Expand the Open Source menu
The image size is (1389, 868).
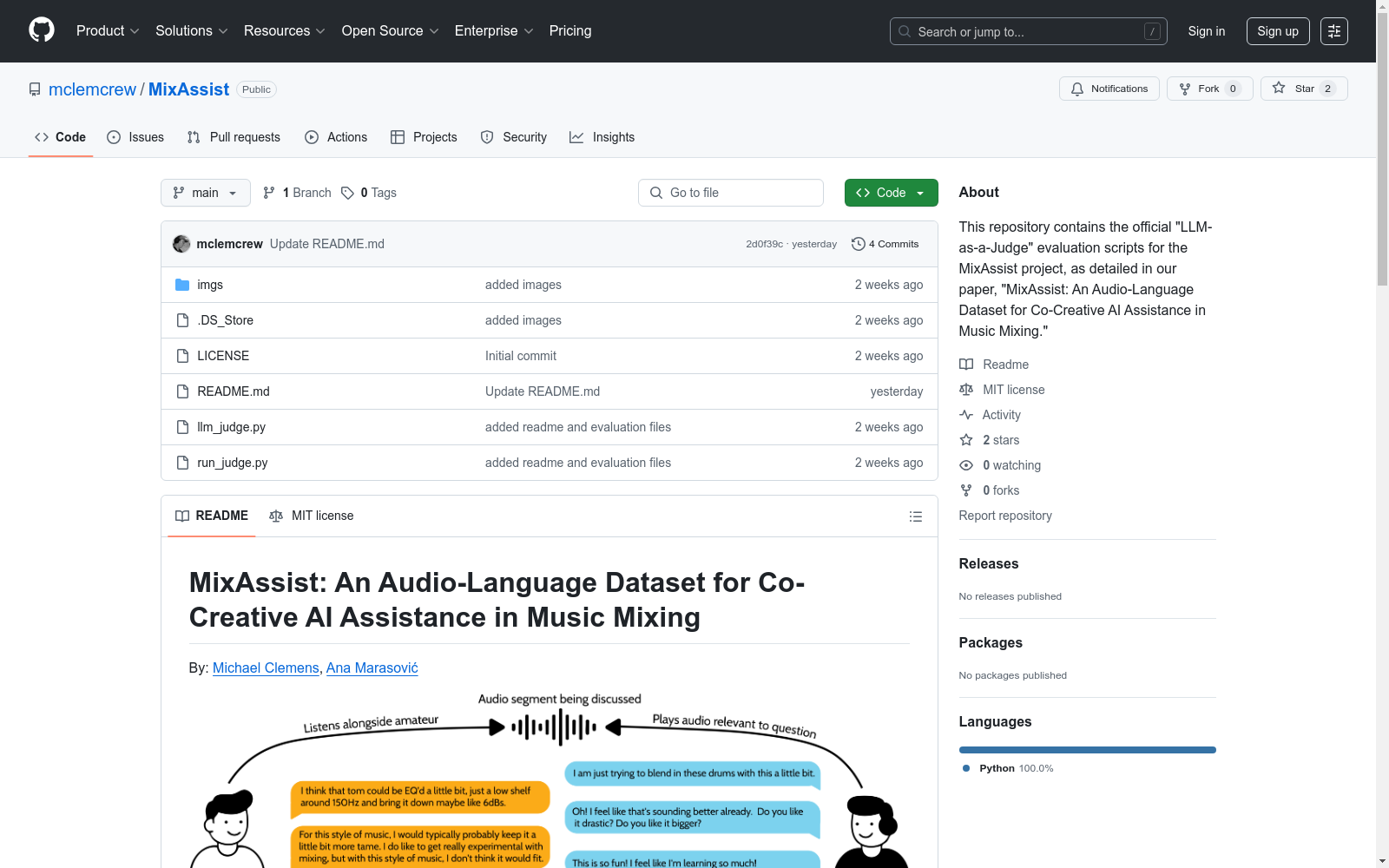[391, 31]
